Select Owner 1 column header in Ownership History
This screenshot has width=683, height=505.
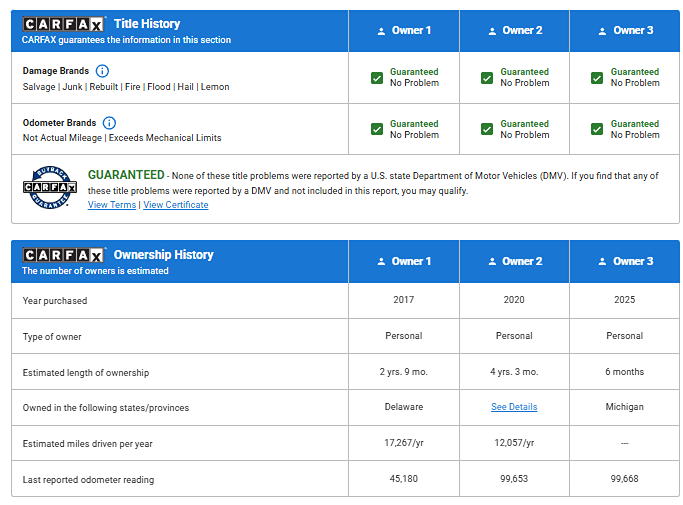[x=404, y=262]
